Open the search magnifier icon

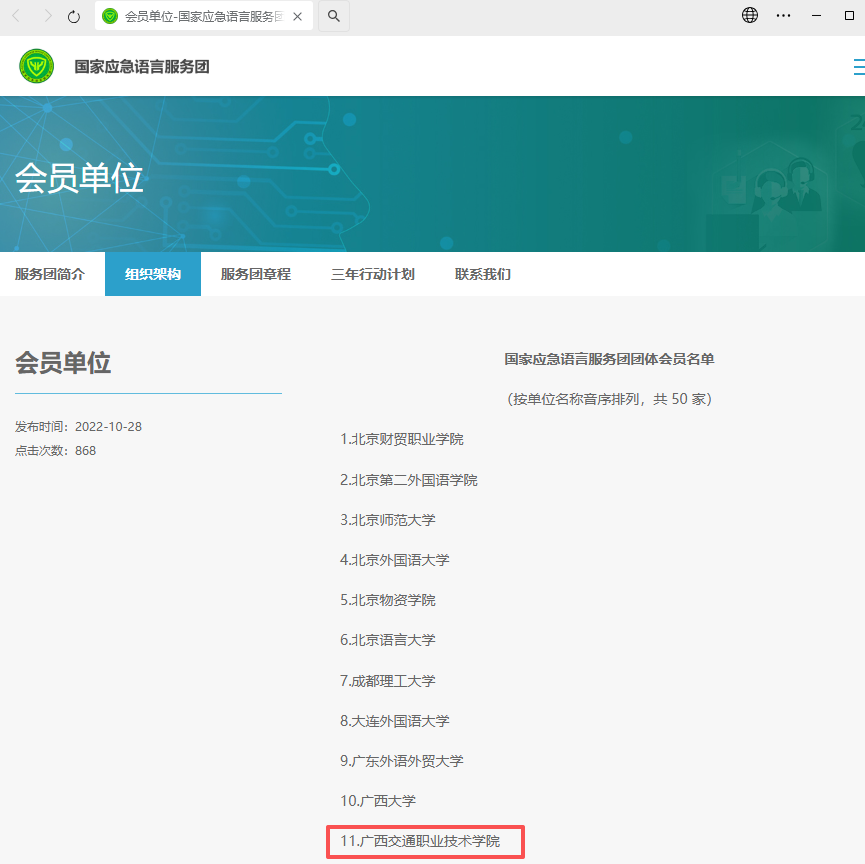click(334, 17)
